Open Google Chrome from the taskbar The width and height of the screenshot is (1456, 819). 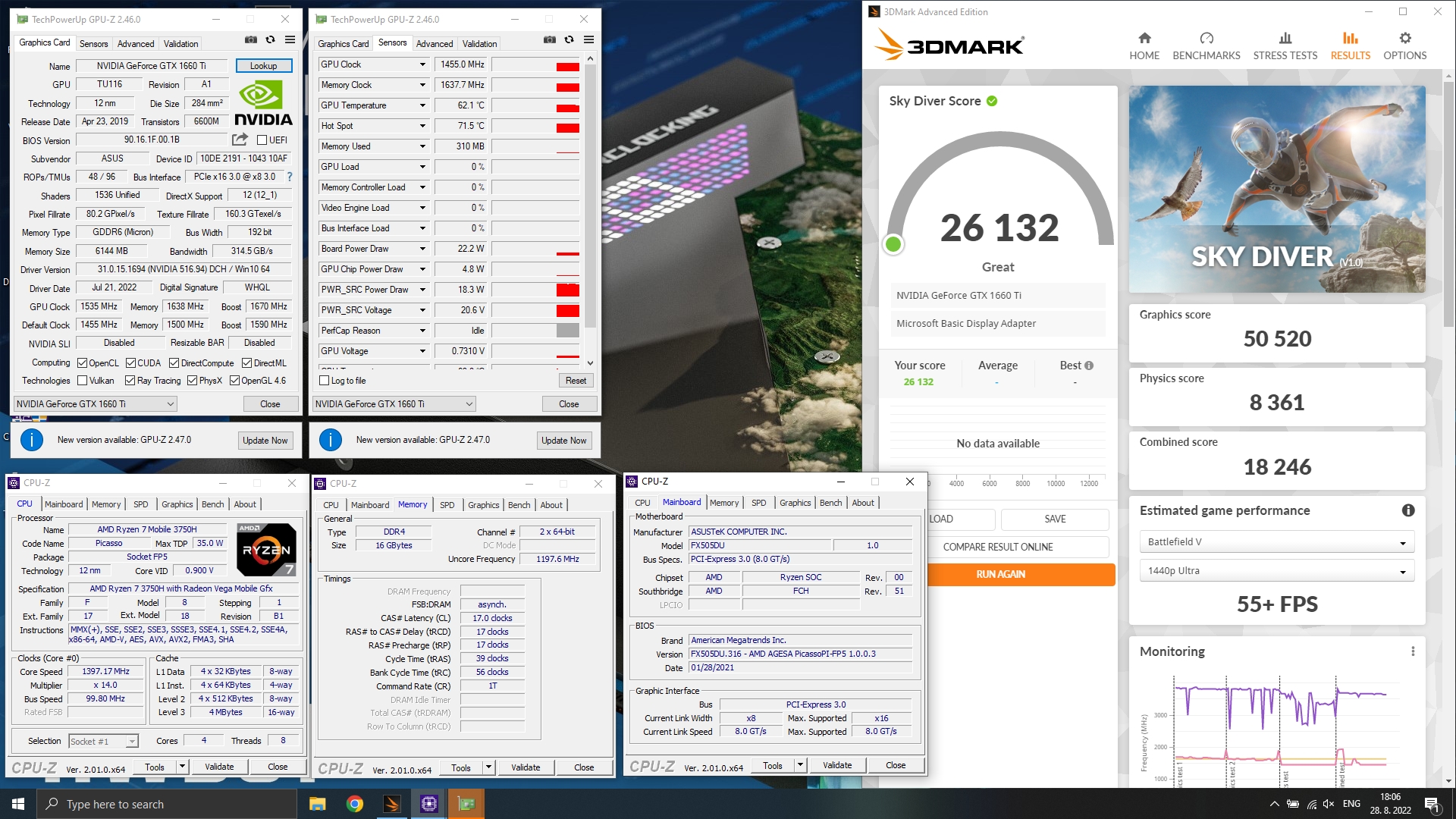[354, 804]
